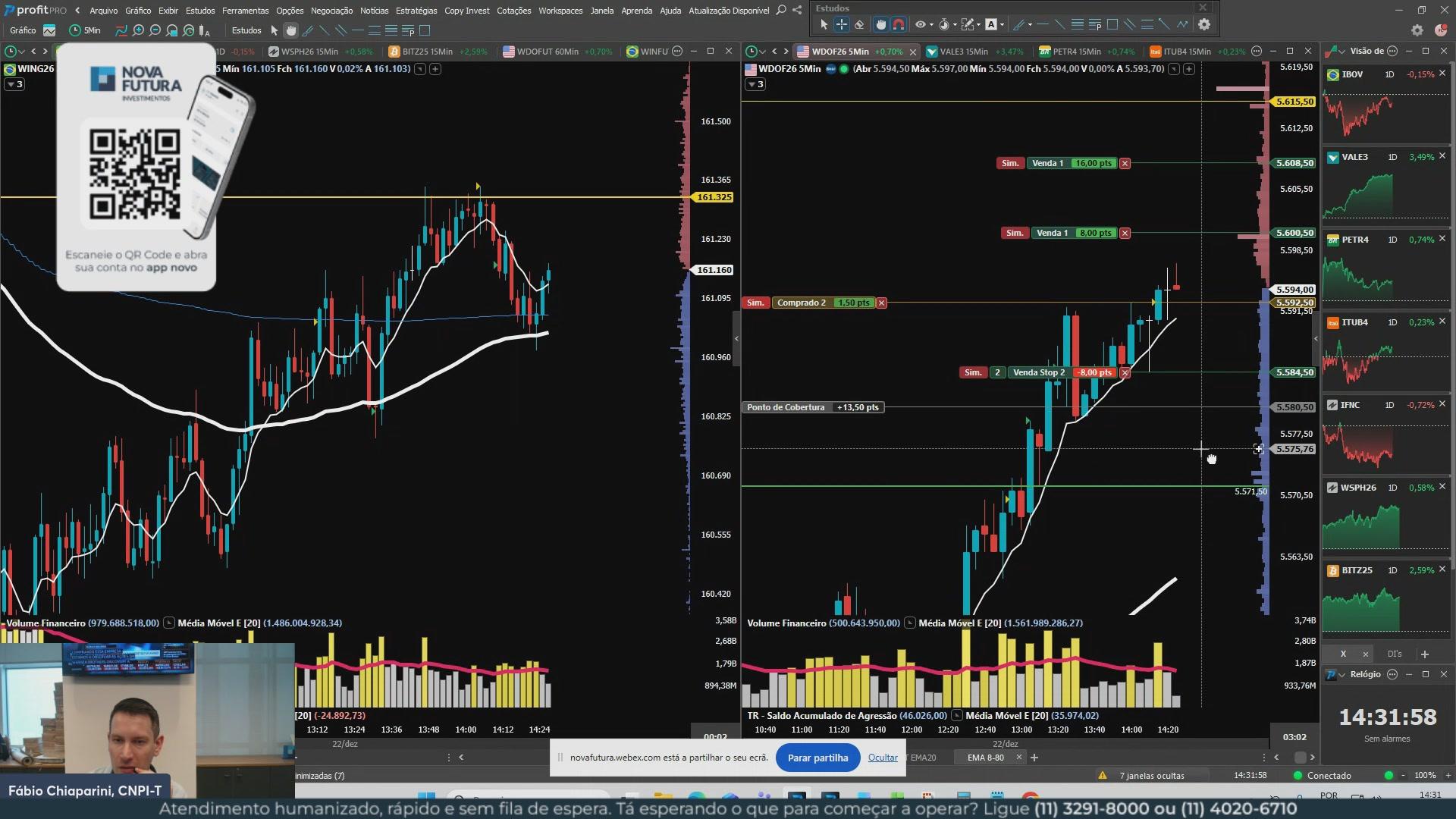Toggle the magnet snap tool
Viewport: 1456px width, 819px height.
(899, 24)
